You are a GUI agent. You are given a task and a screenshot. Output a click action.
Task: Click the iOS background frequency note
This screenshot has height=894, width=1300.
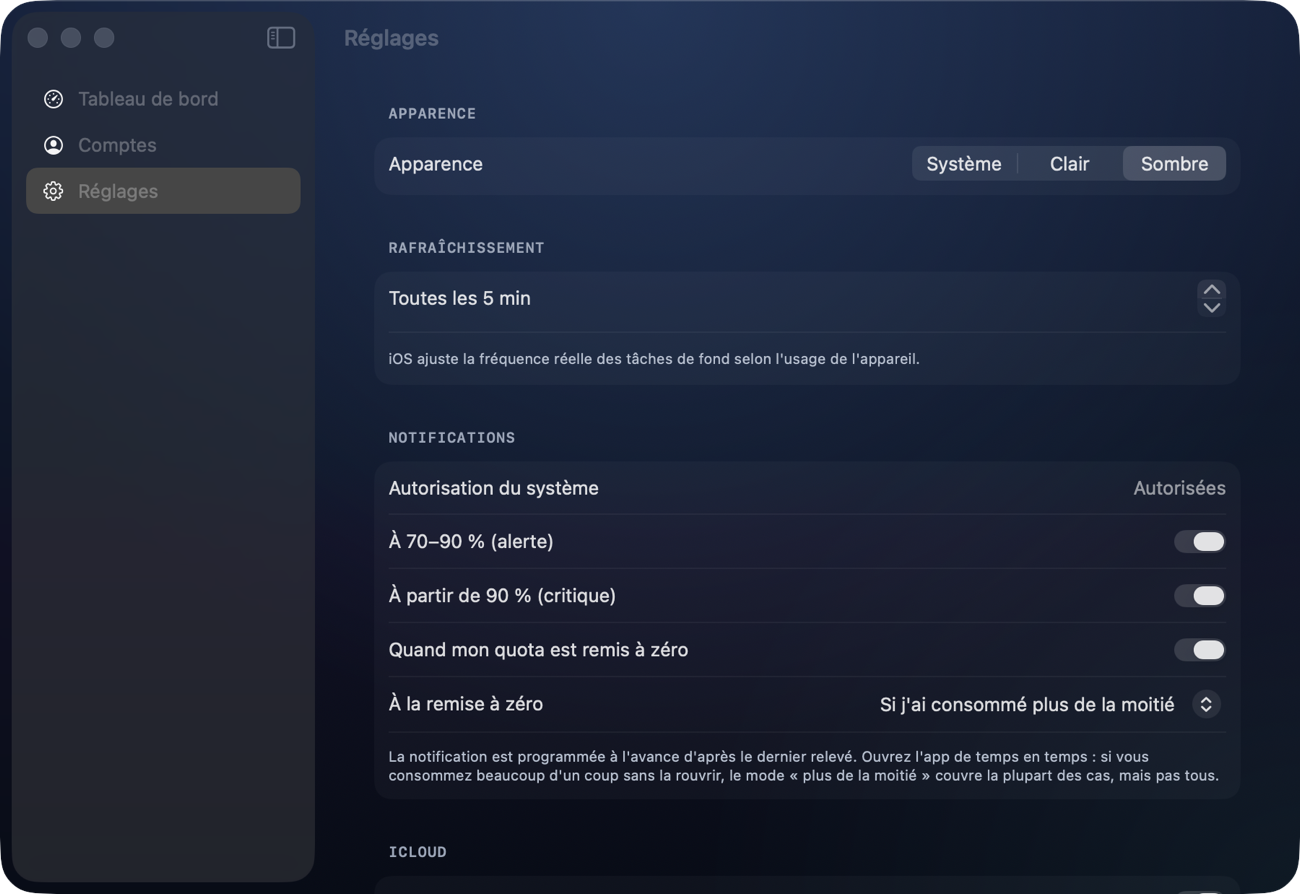[x=654, y=359]
